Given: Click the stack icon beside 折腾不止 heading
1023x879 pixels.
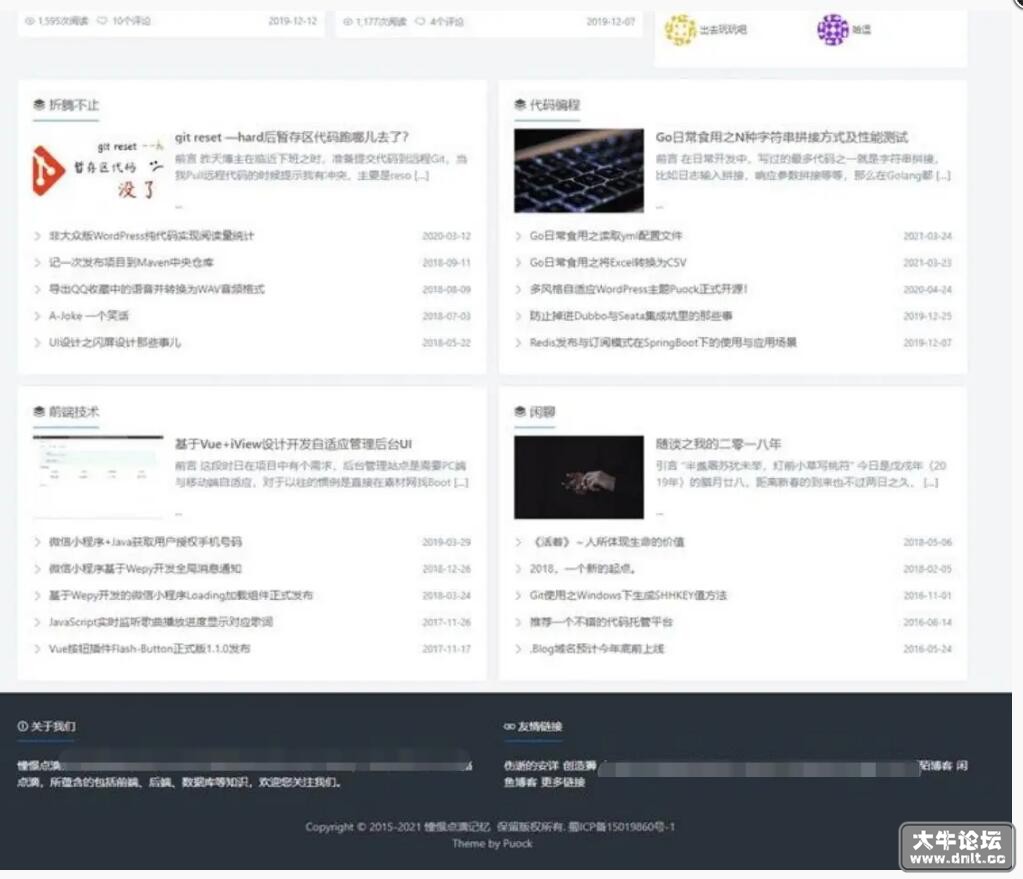Looking at the screenshot, I should 39,104.
